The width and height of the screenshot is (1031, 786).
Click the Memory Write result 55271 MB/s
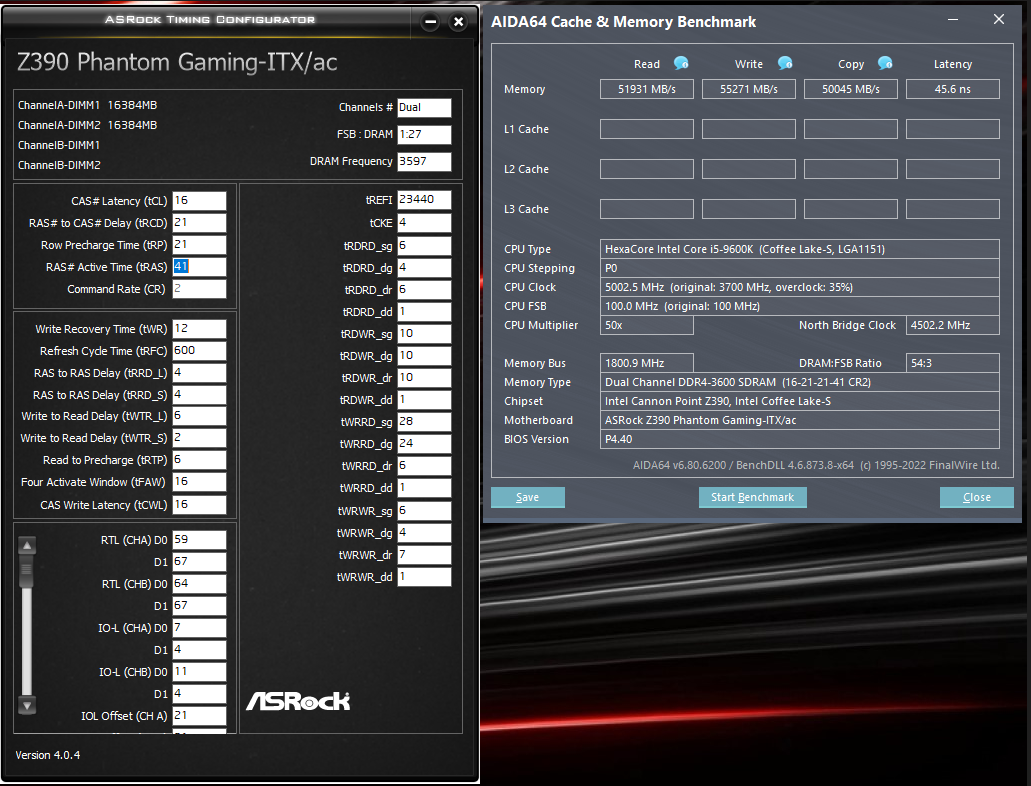748,89
